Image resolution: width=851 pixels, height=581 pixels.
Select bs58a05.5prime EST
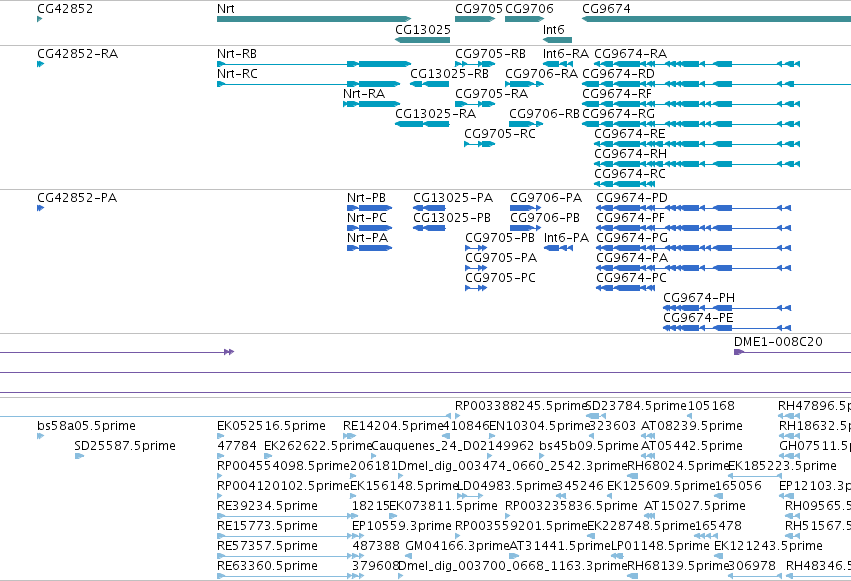tap(40, 436)
